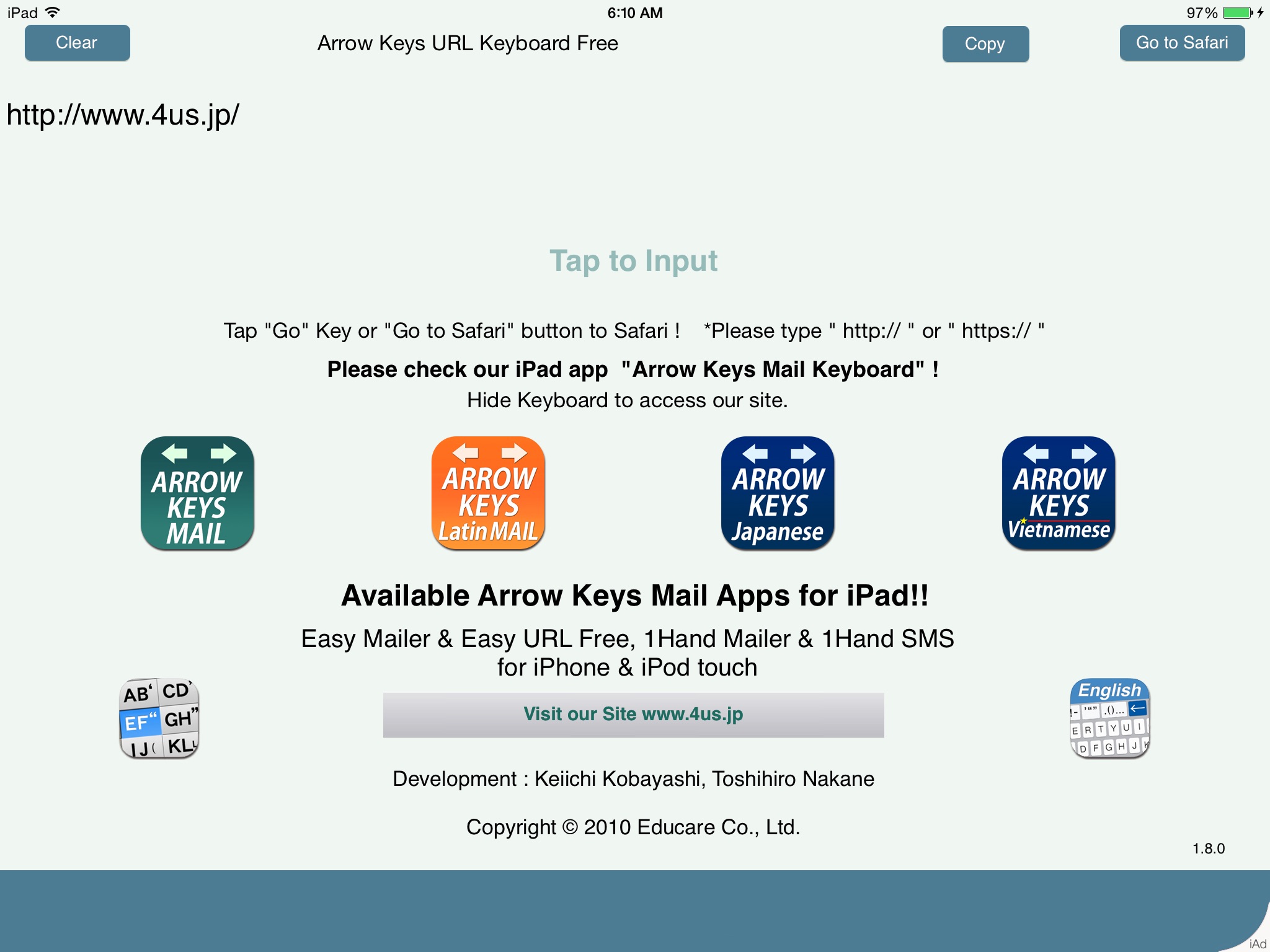Tap the WiFi status icon in menu bar
1270x952 pixels.
62,10
